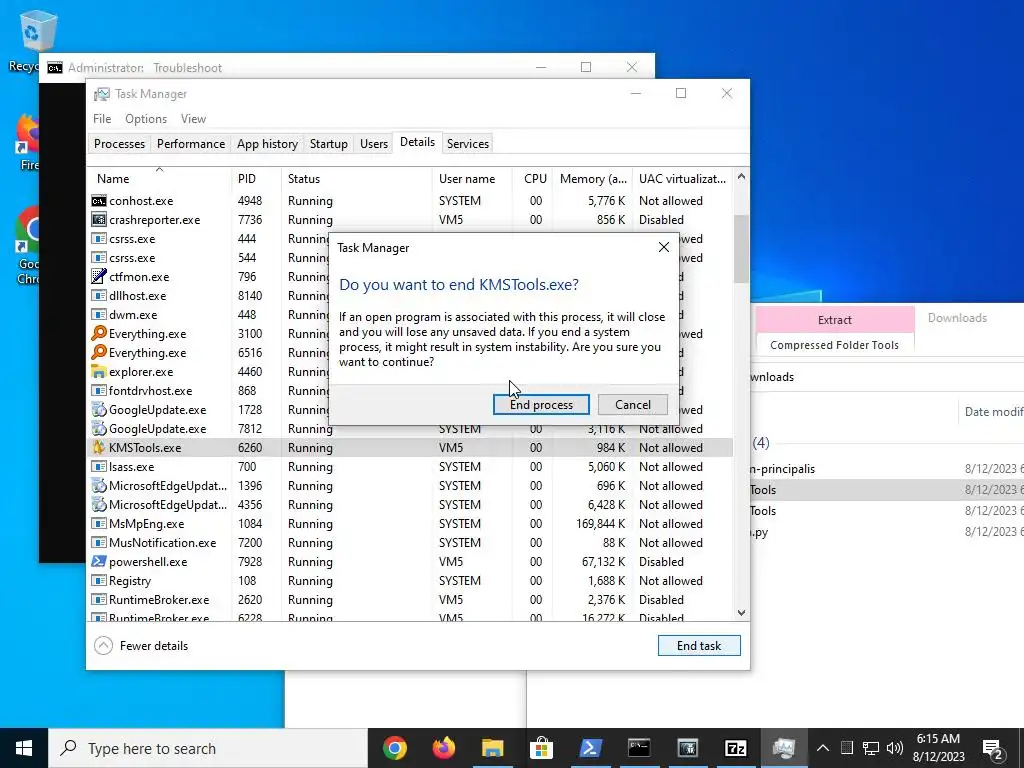Select the lsass.exe process row
Viewport: 1024px width, 768px height.
click(410, 466)
